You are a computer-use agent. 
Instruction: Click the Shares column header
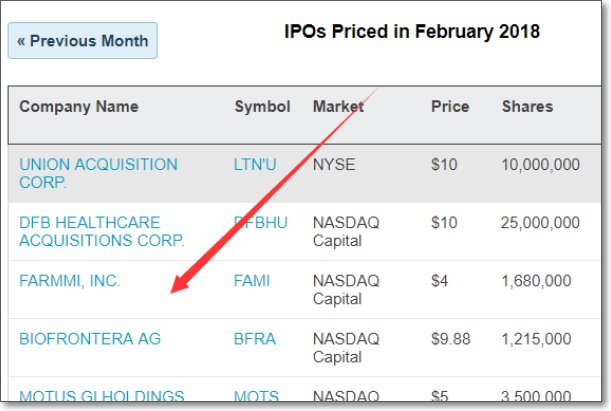[x=527, y=107]
